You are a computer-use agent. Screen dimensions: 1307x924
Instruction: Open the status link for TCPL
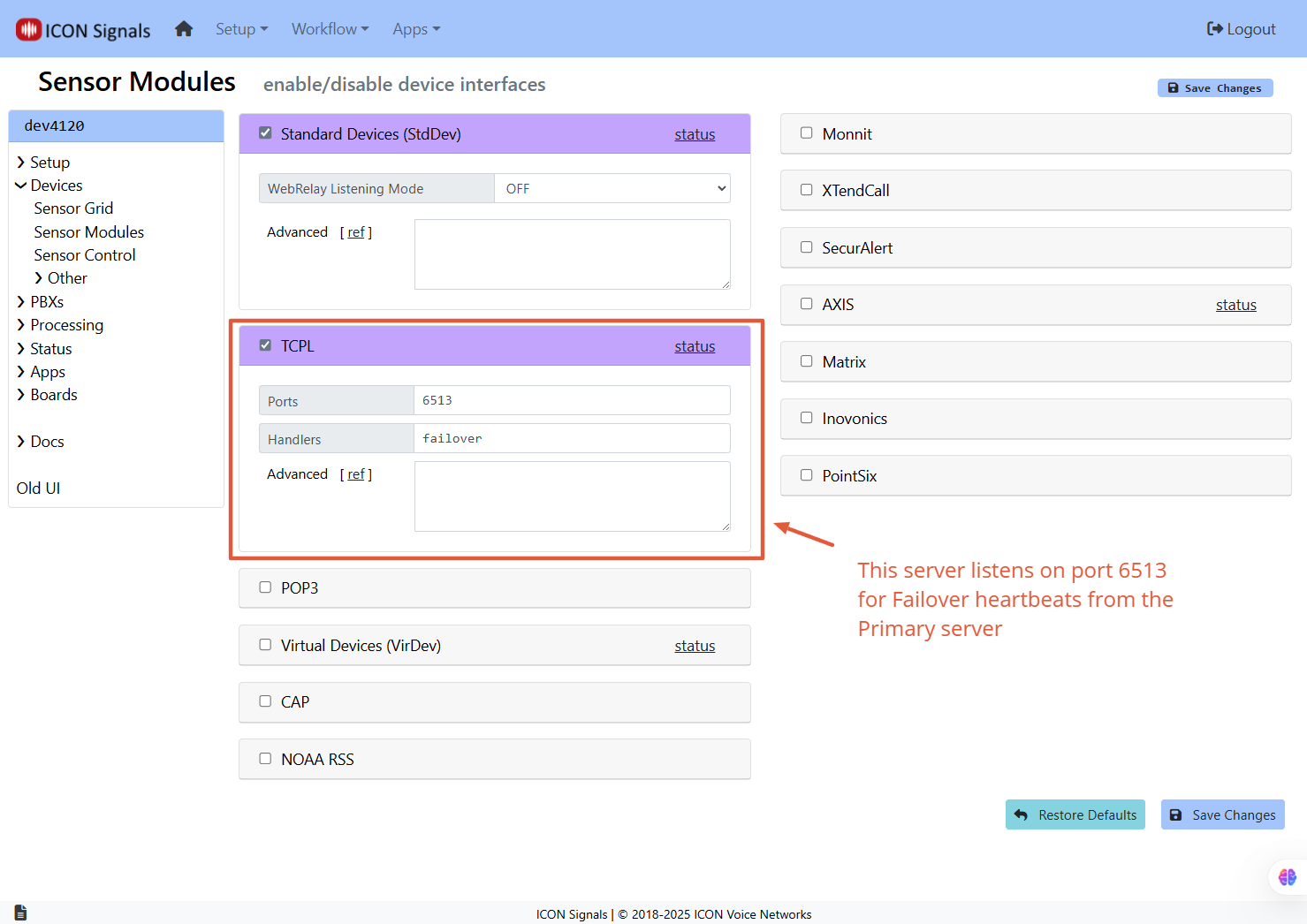(695, 345)
